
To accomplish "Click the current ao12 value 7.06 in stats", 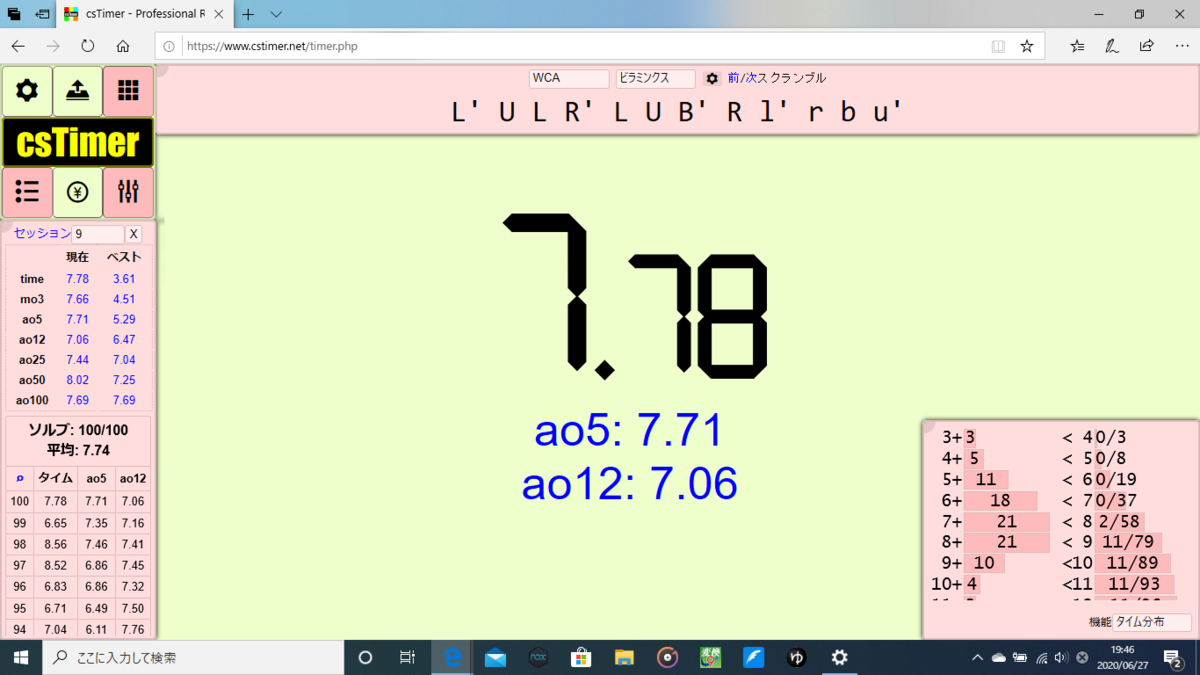I will click(x=78, y=339).
